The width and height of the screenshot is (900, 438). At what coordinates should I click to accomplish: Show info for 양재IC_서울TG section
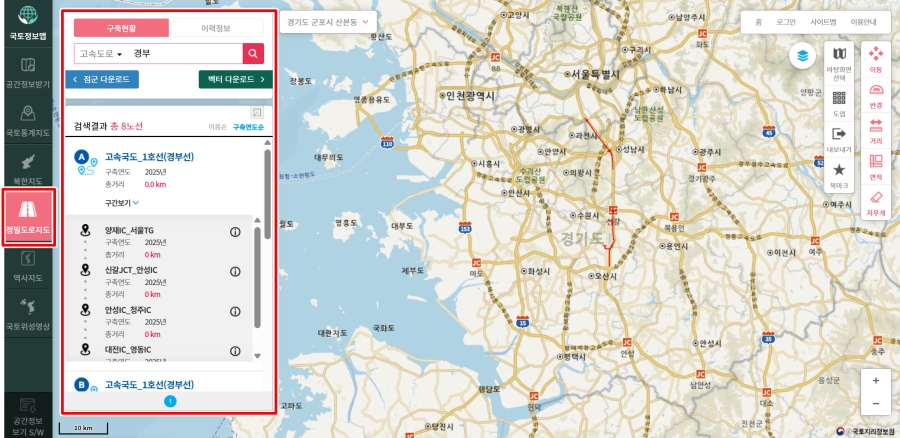tap(235, 232)
